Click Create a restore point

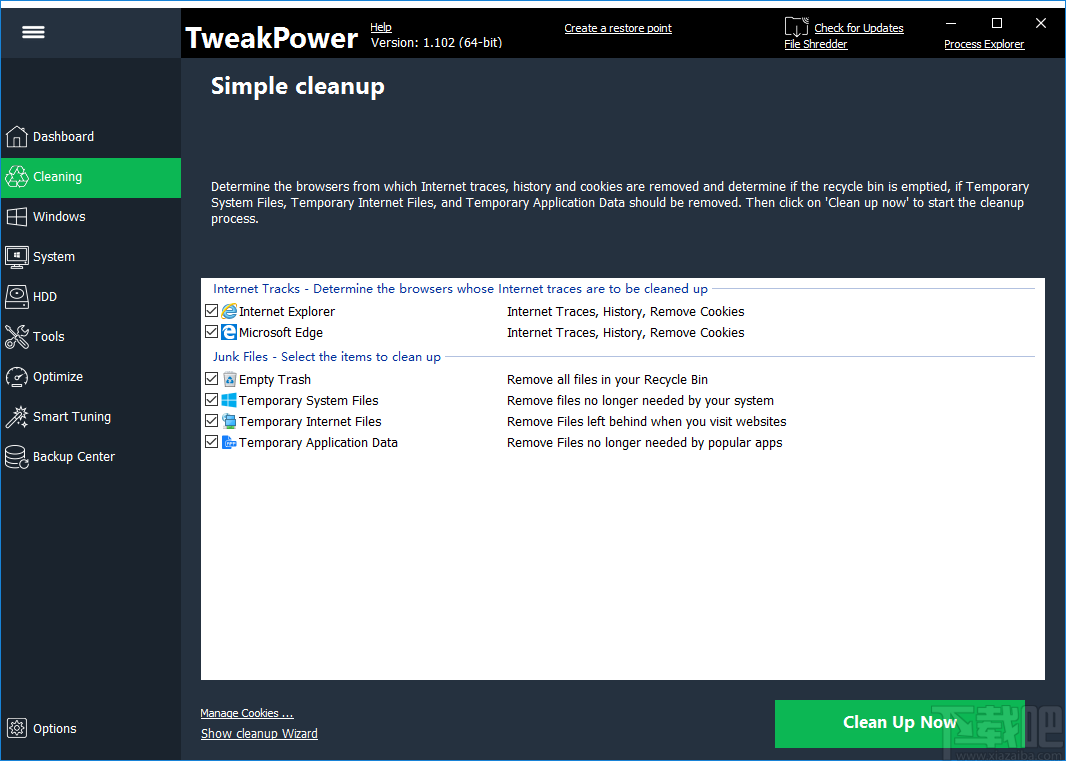click(x=617, y=27)
